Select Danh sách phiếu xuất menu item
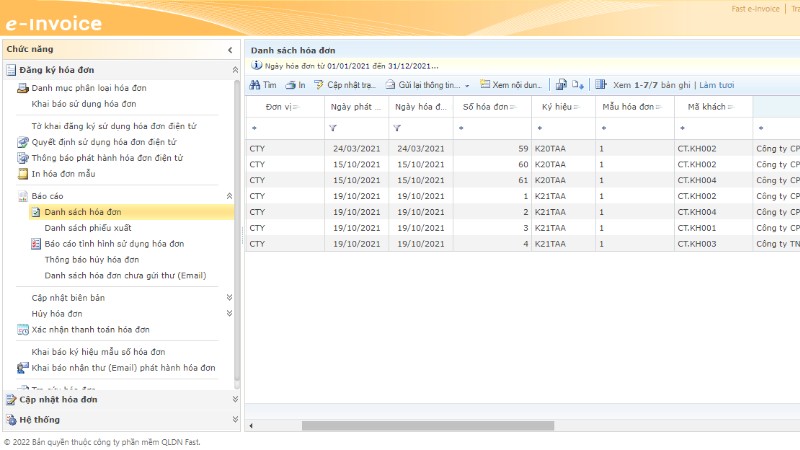The width and height of the screenshot is (800, 450). [88, 228]
